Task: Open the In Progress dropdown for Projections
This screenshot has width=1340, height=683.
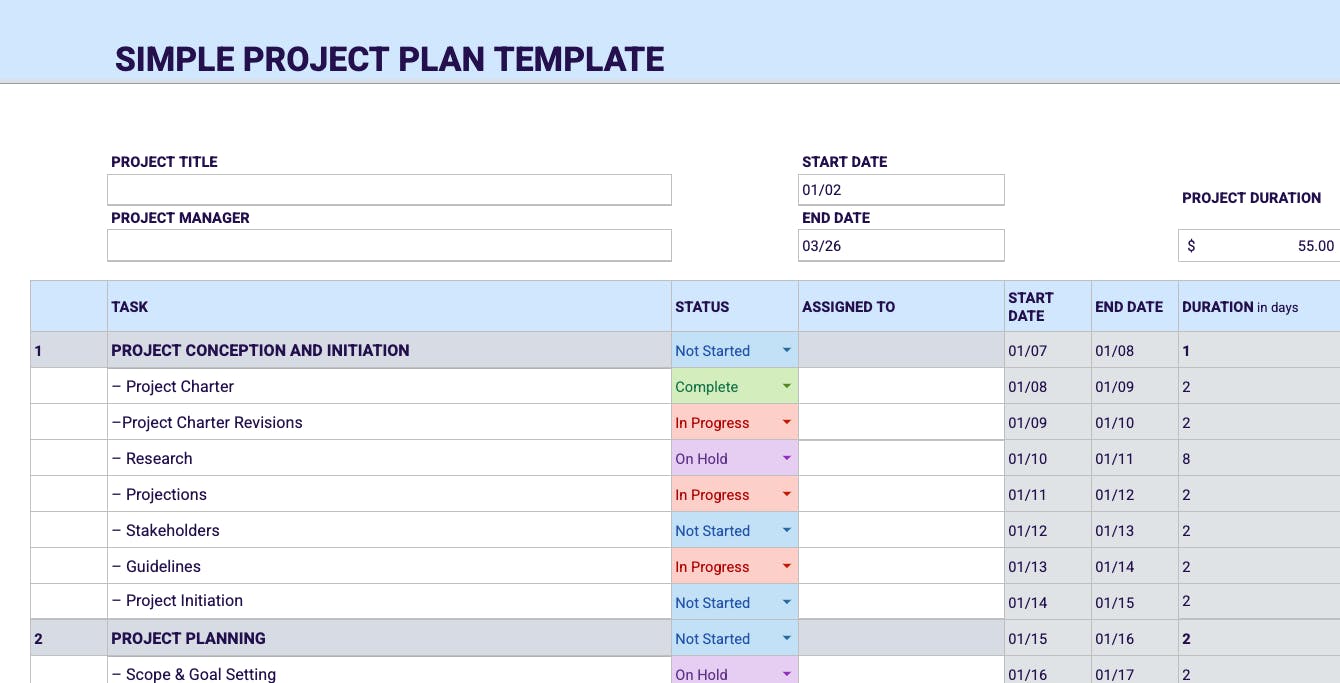Action: click(x=786, y=494)
